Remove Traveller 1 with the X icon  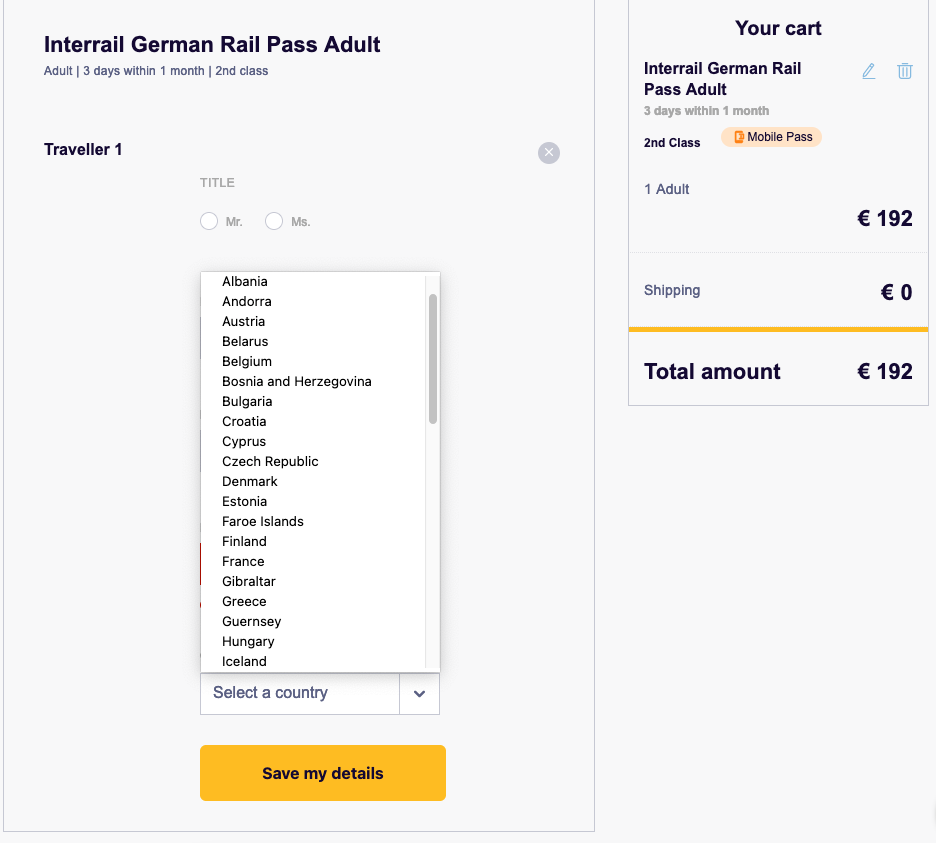click(x=549, y=153)
